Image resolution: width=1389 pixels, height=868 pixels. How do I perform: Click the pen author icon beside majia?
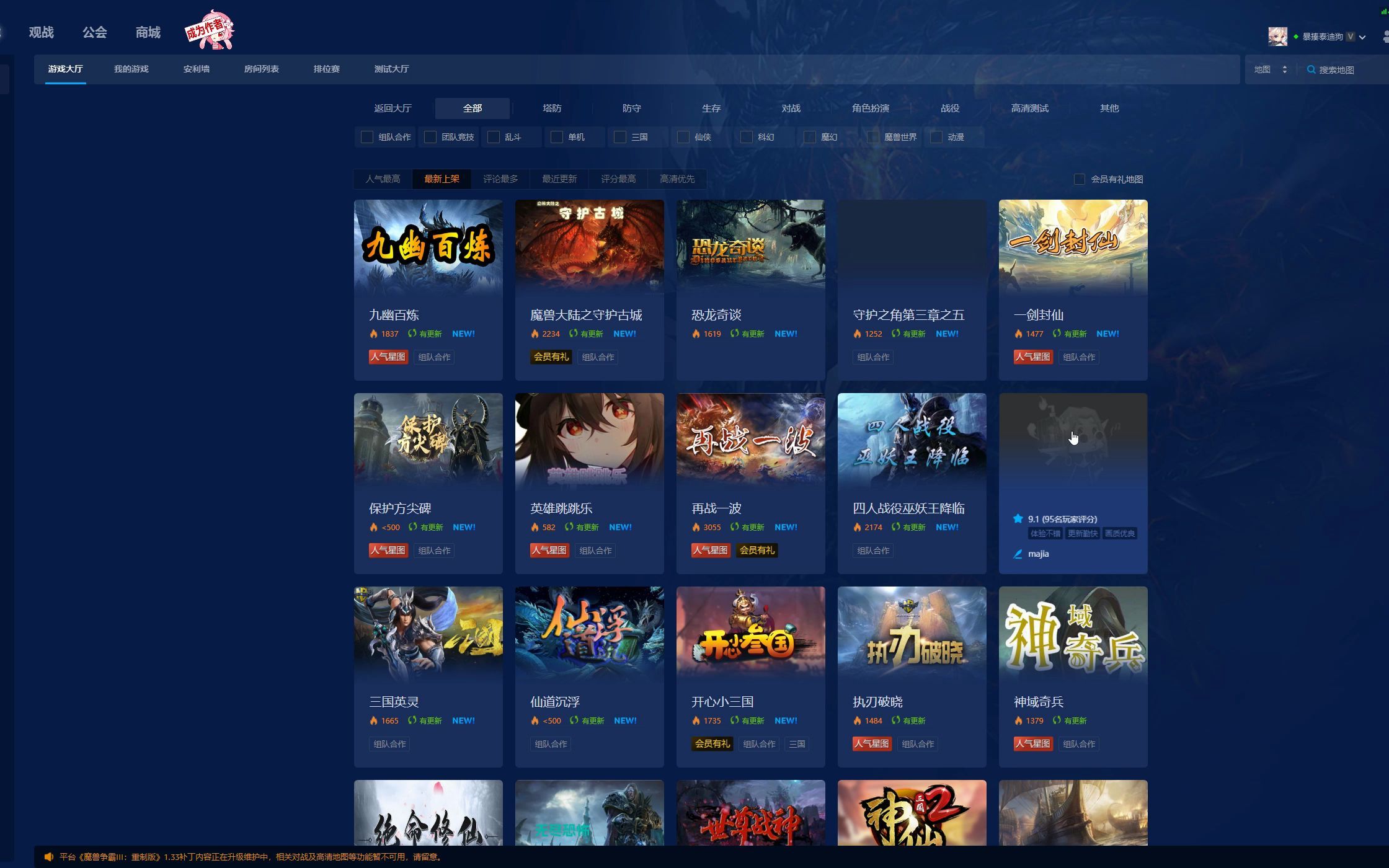click(1018, 554)
